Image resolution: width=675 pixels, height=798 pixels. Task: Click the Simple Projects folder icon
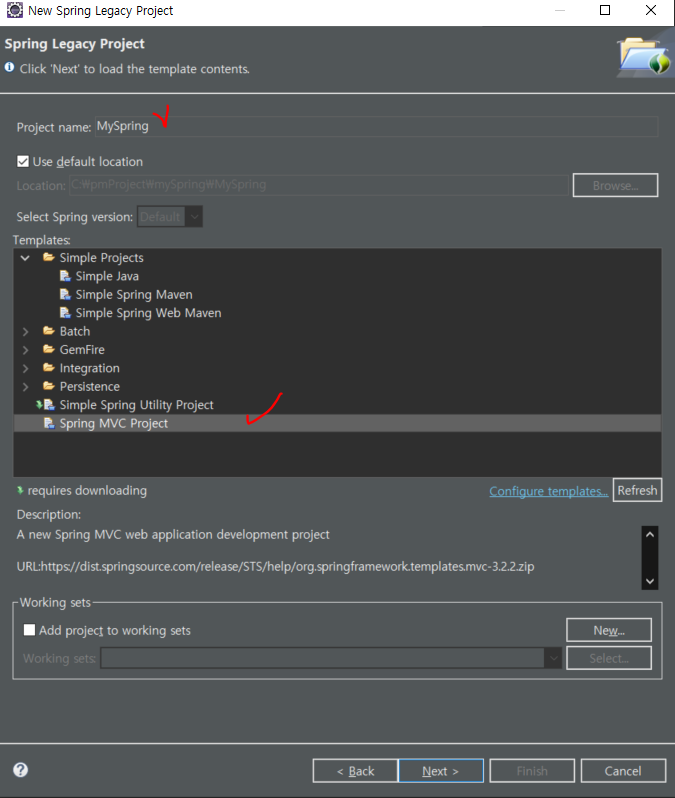(x=49, y=258)
